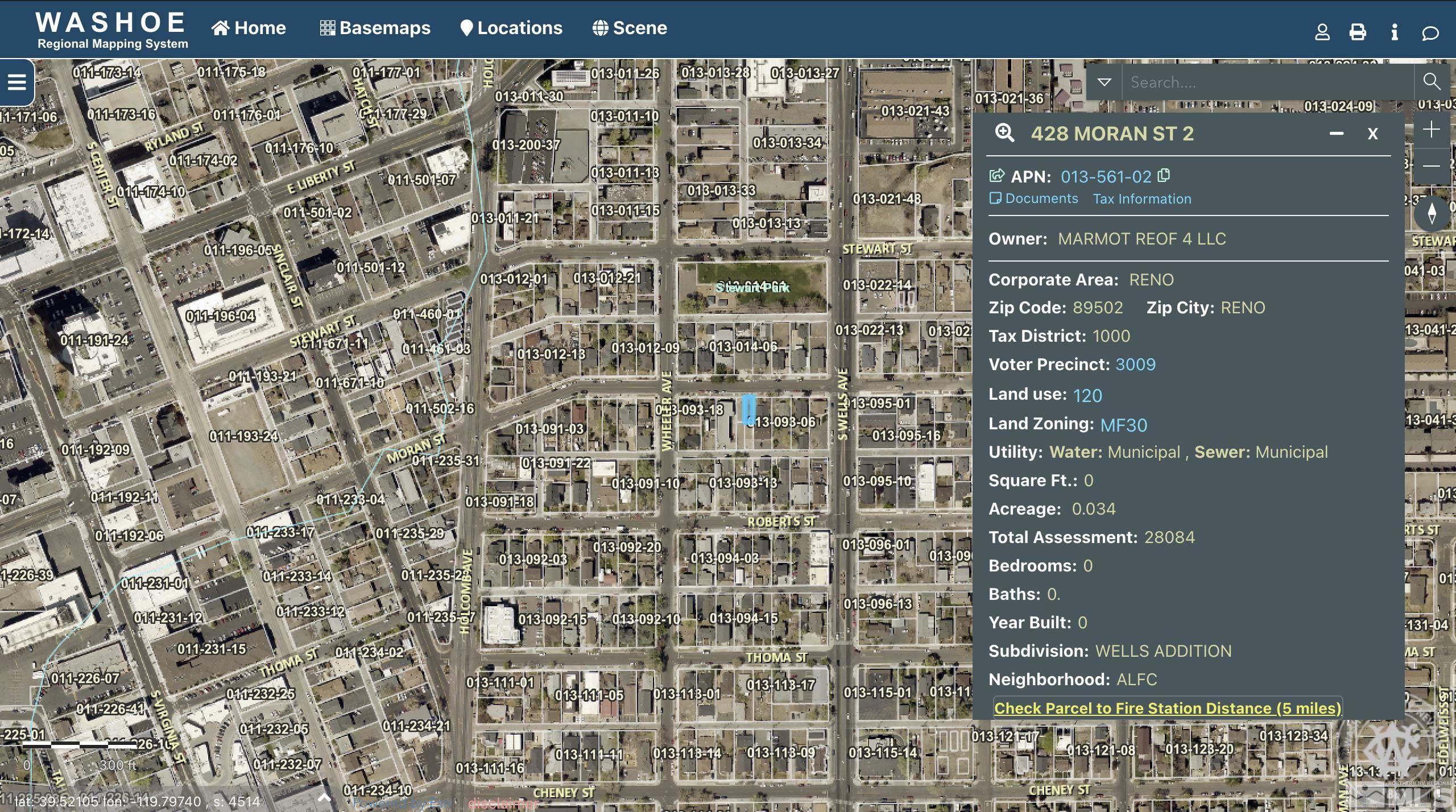The image size is (1456, 812).
Task: Copy the APN number with copy icon
Action: point(1164,175)
